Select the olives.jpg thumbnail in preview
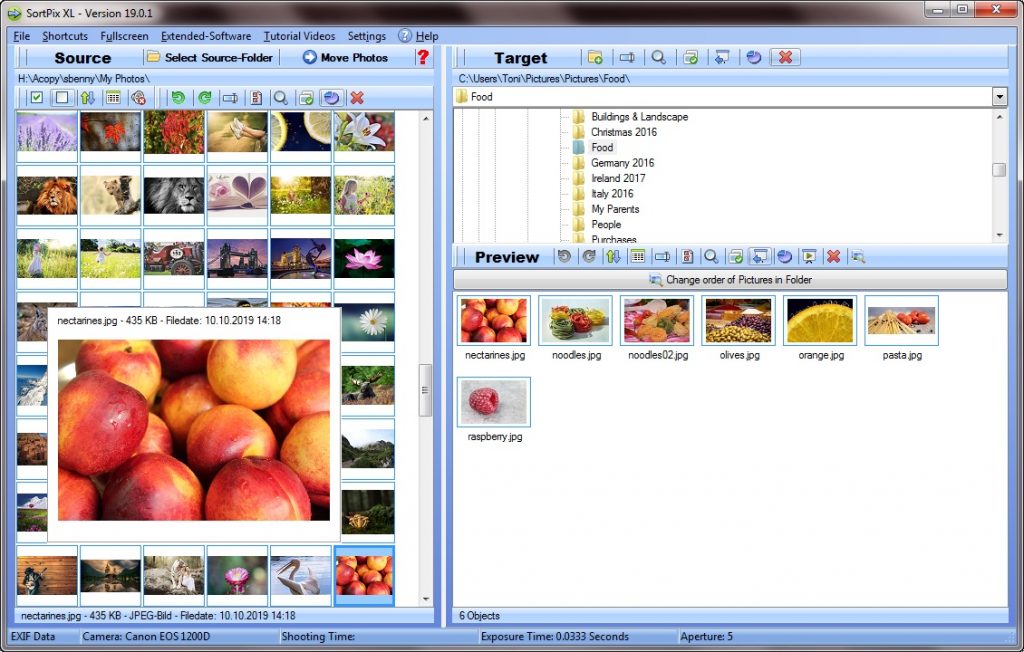 coord(738,322)
